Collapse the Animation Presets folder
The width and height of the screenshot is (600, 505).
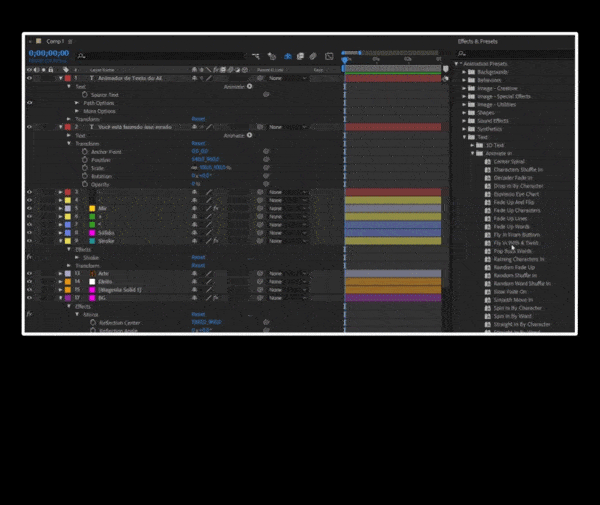click(457, 64)
